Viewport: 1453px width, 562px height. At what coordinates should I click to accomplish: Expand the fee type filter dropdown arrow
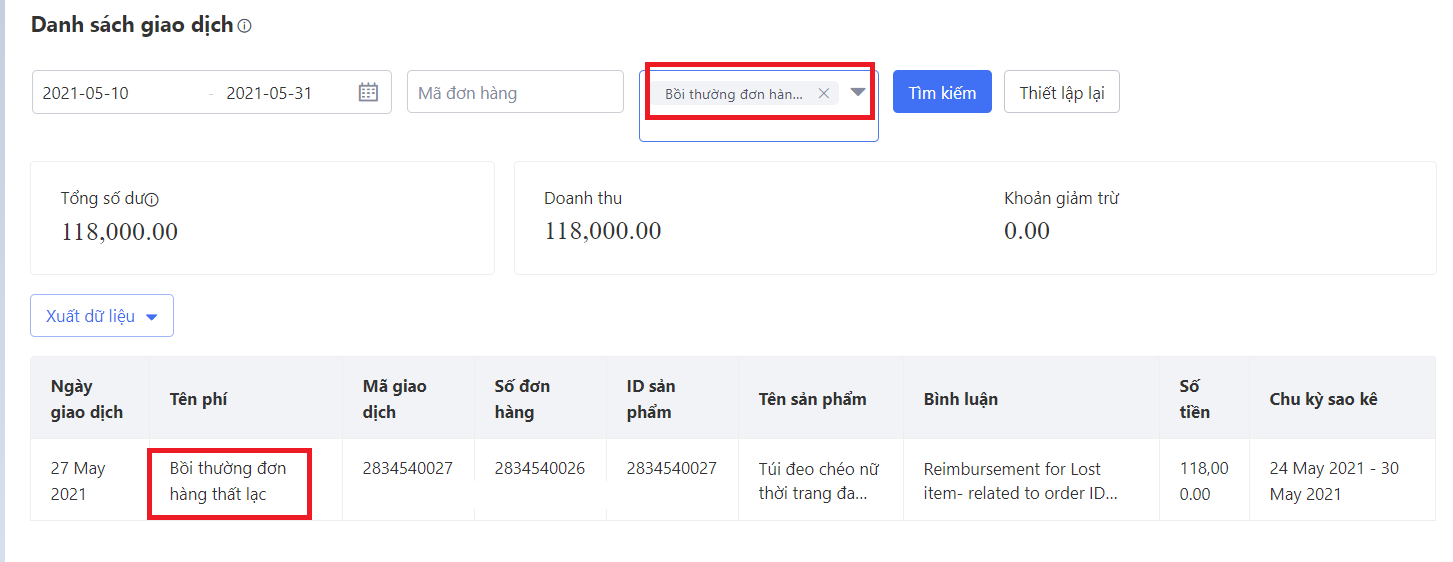coord(857,92)
